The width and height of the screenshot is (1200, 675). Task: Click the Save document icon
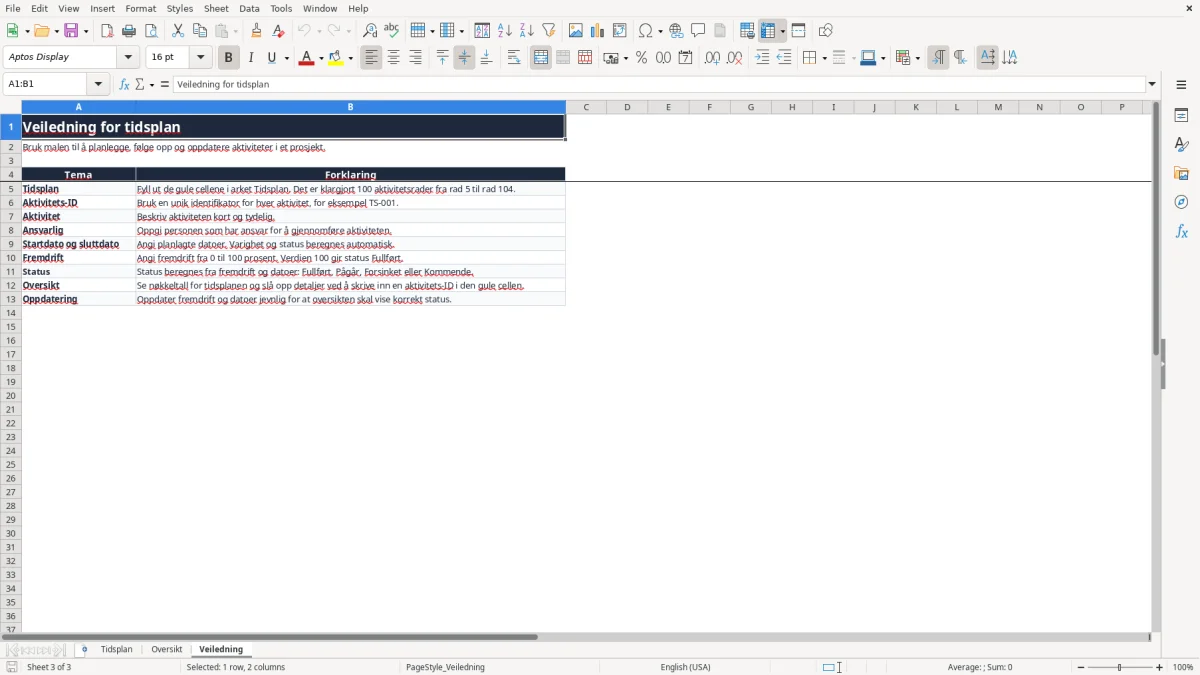click(x=71, y=31)
